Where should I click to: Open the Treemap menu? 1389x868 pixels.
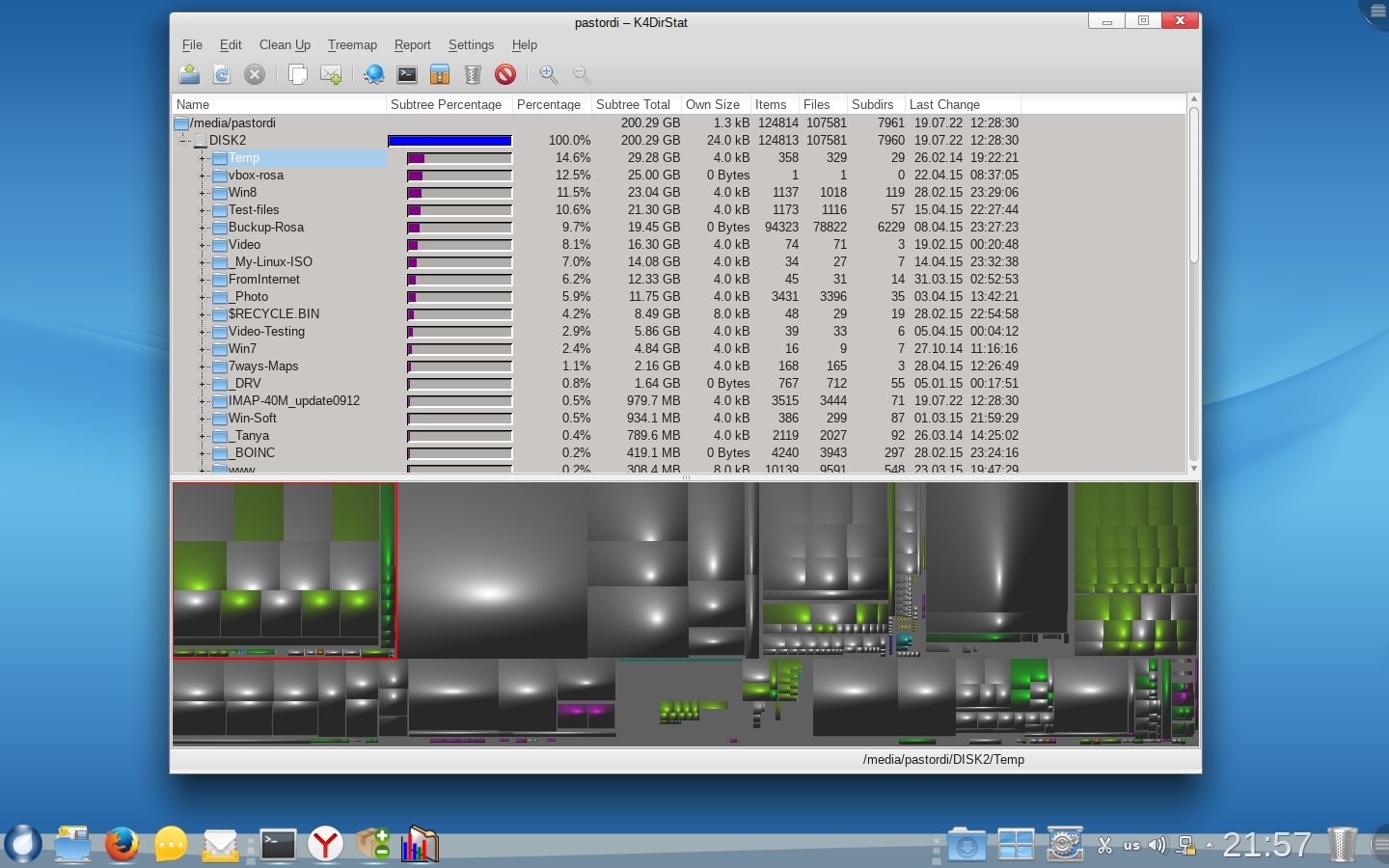(x=352, y=44)
